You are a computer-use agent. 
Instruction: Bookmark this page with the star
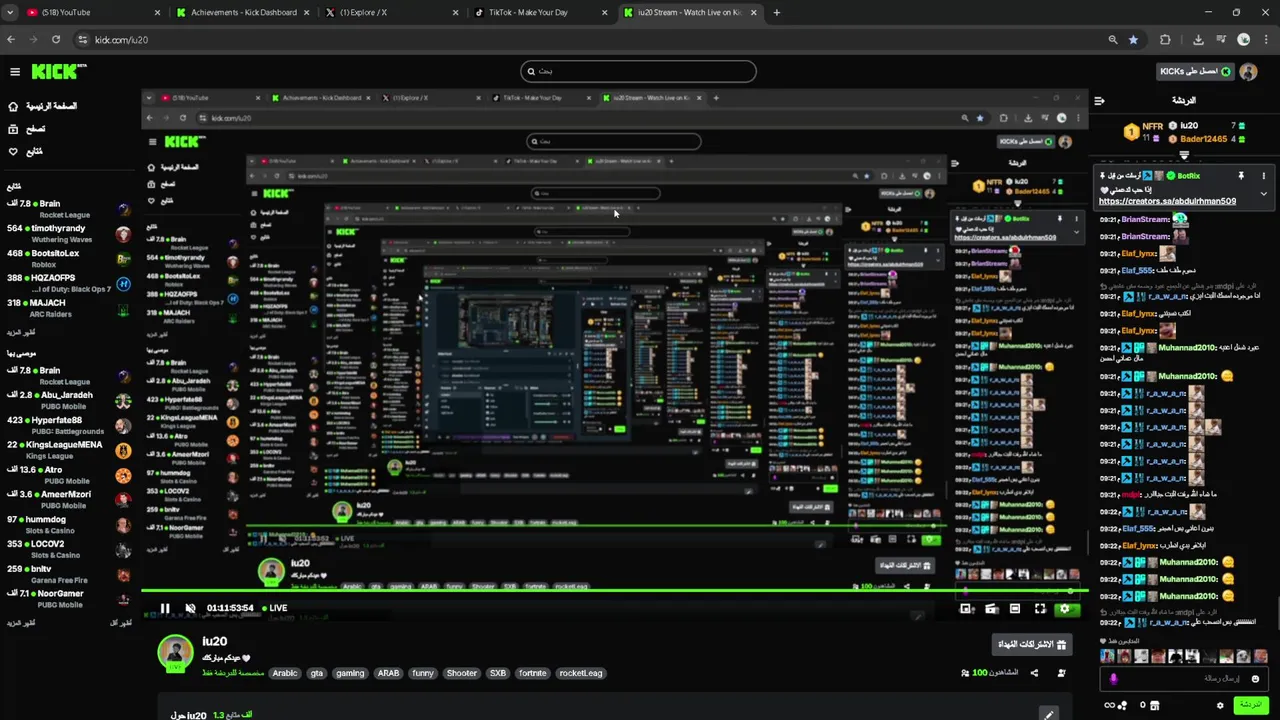pyautogui.click(x=1133, y=40)
